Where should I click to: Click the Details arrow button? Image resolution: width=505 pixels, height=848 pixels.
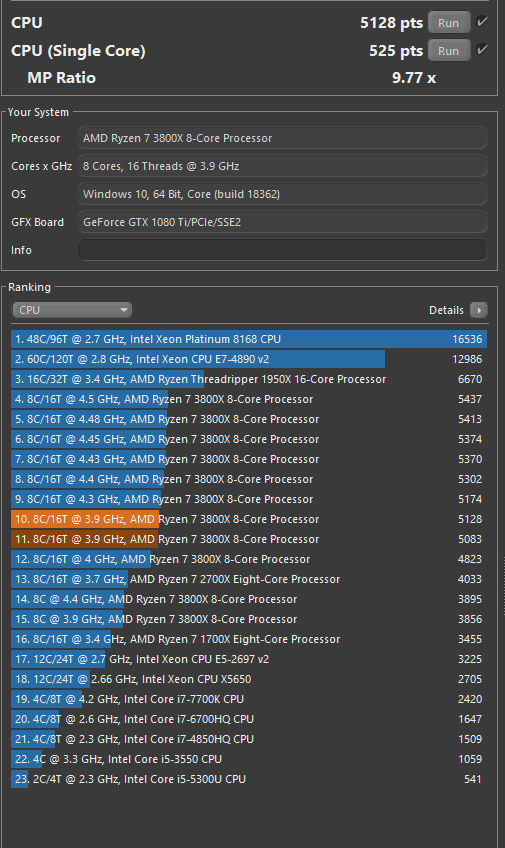point(479,310)
